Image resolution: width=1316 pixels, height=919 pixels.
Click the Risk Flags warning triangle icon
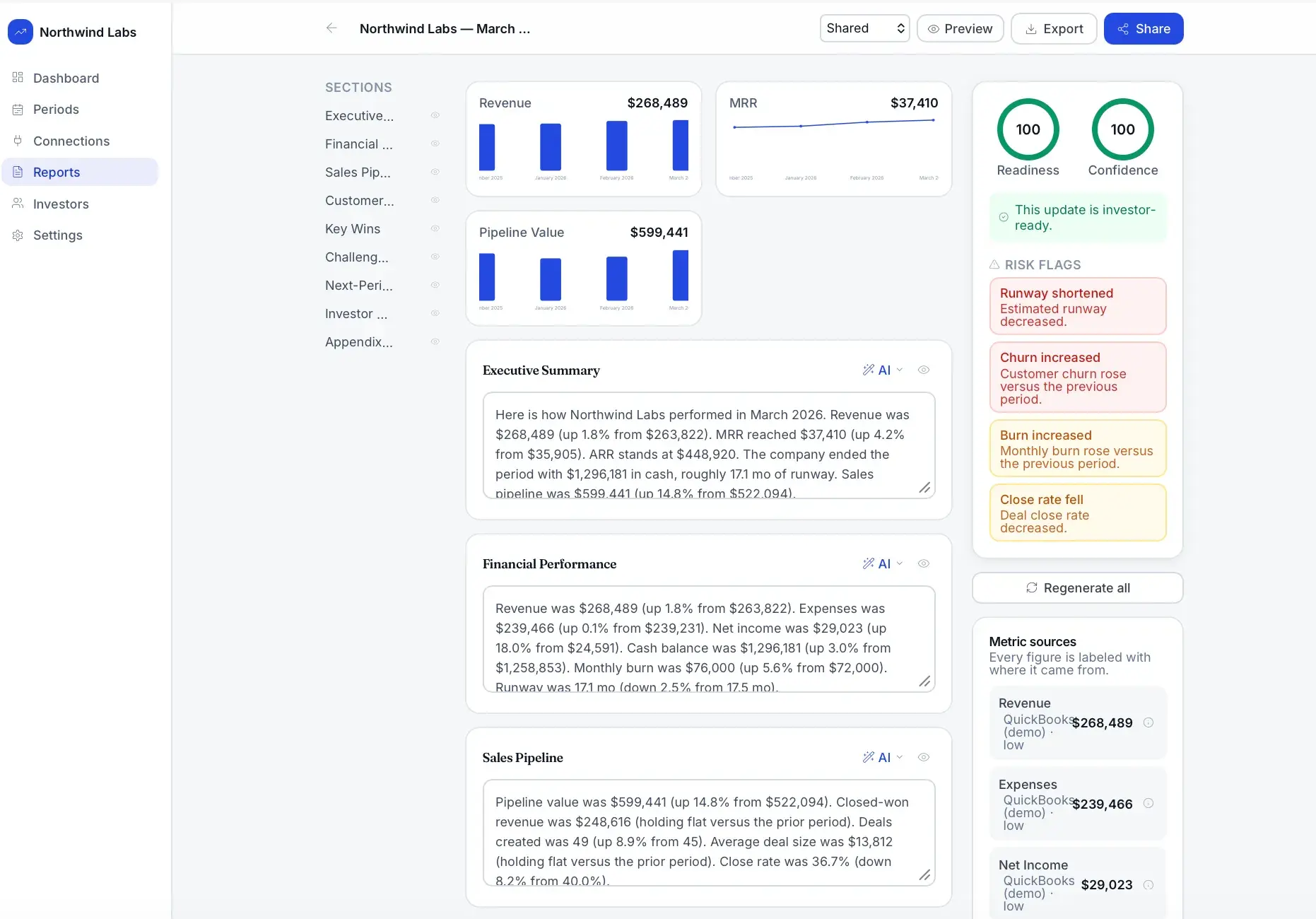(x=994, y=264)
